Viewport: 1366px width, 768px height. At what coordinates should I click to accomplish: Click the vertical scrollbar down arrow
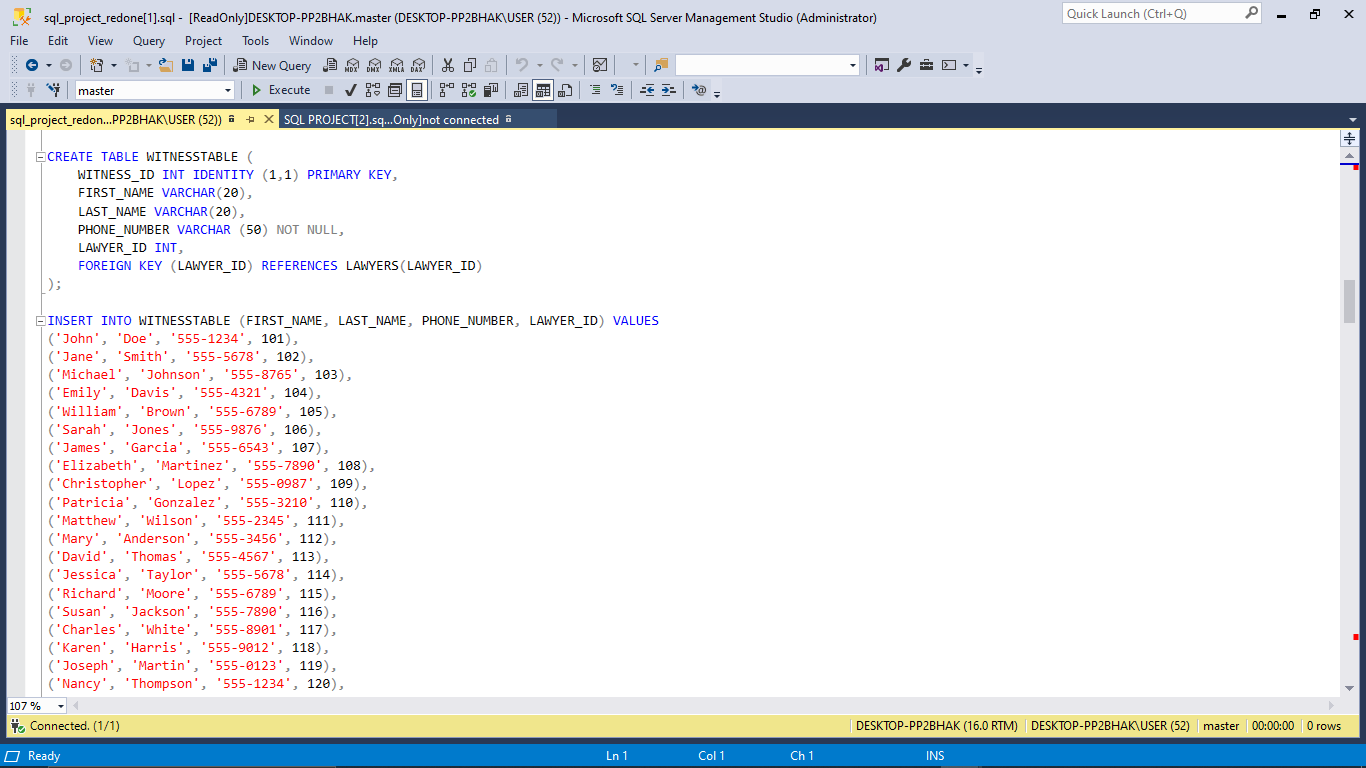1349,689
